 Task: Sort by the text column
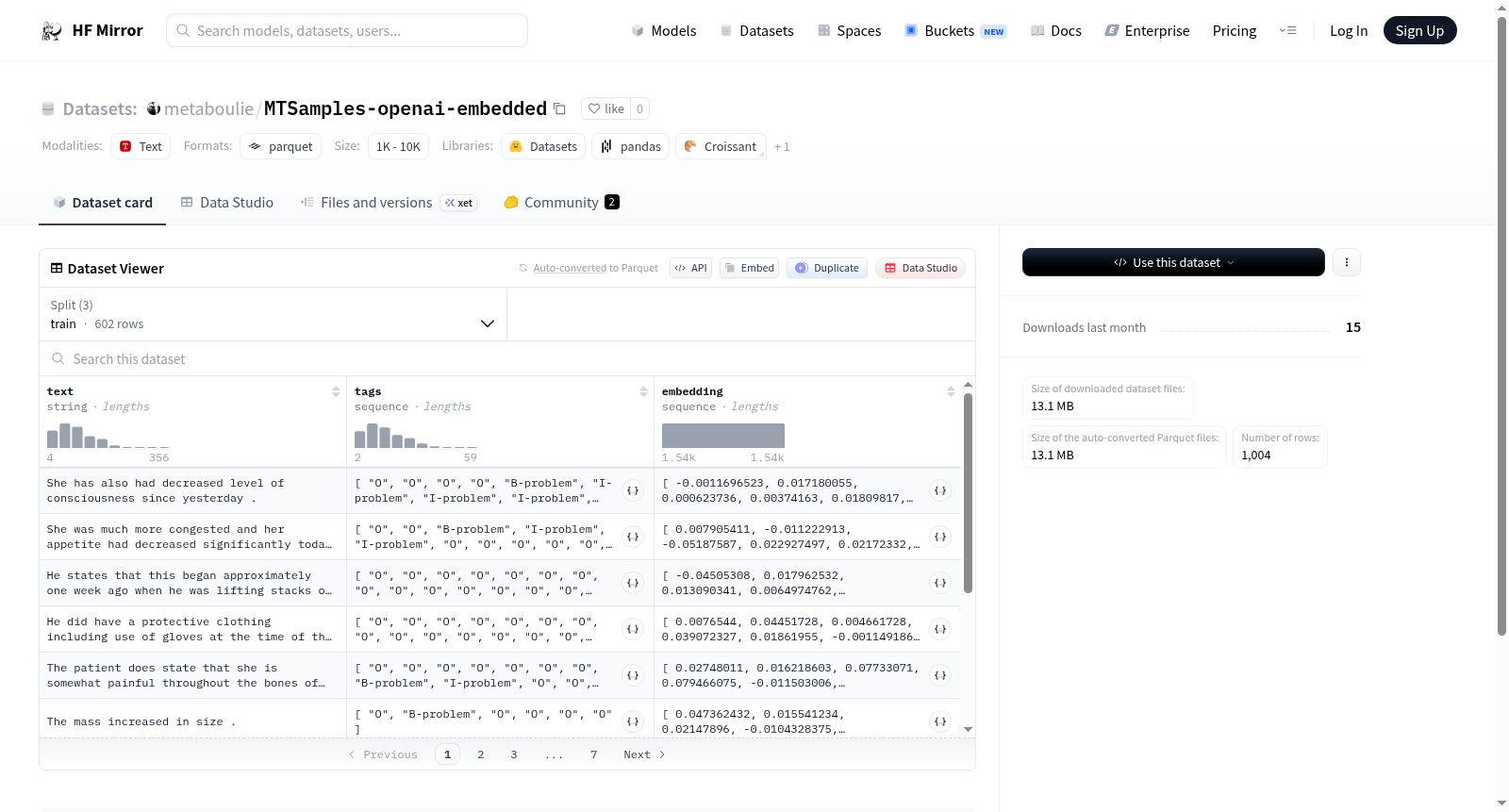(336, 391)
